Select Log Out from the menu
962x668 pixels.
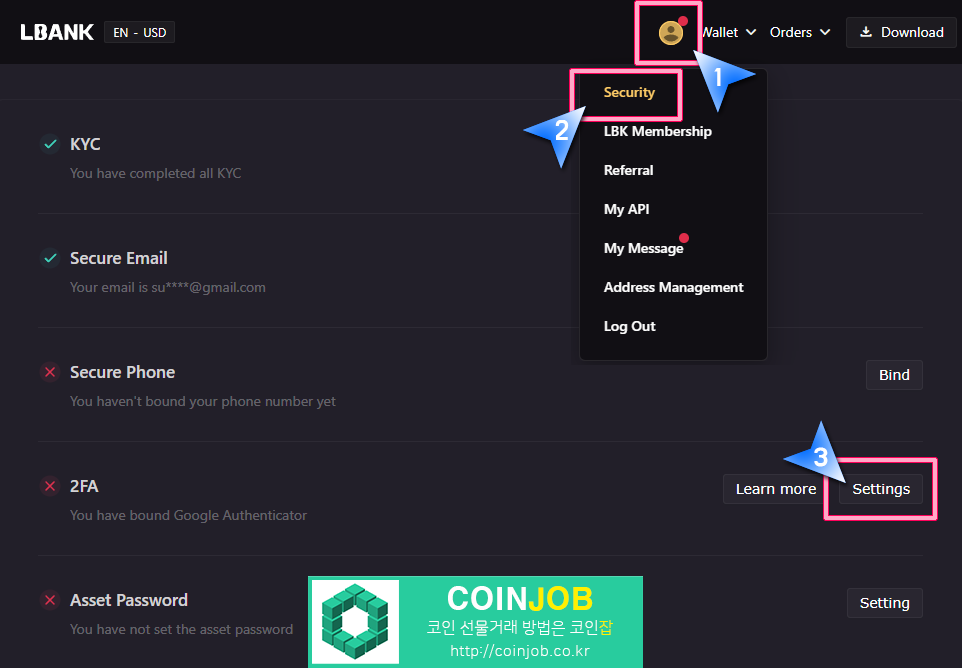pos(629,326)
